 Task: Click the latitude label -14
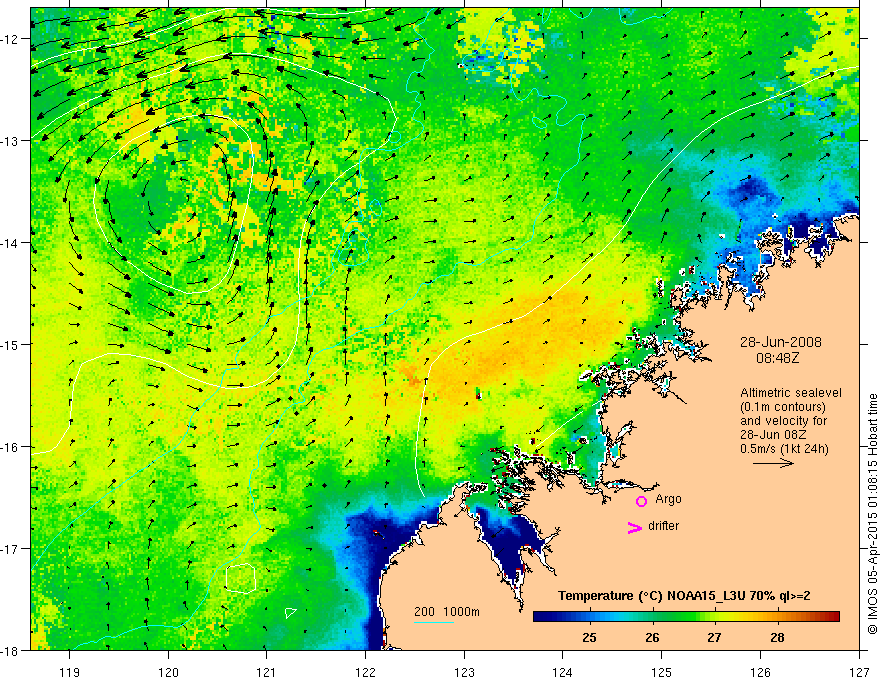[10, 243]
